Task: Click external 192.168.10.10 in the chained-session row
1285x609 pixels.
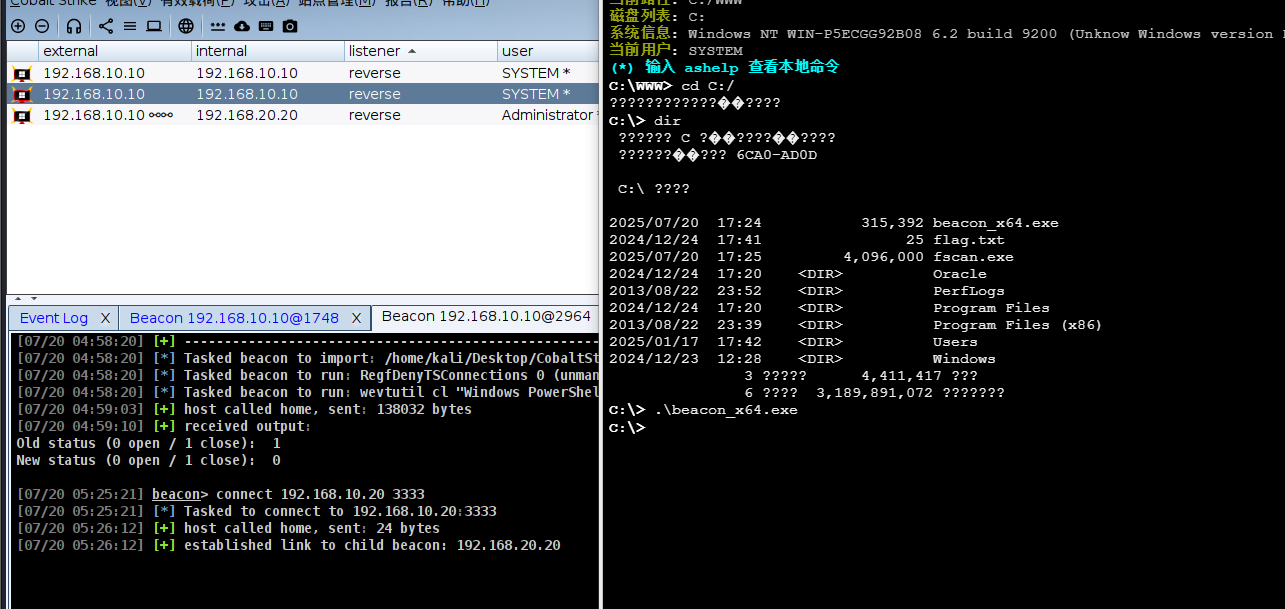Action: (x=94, y=115)
